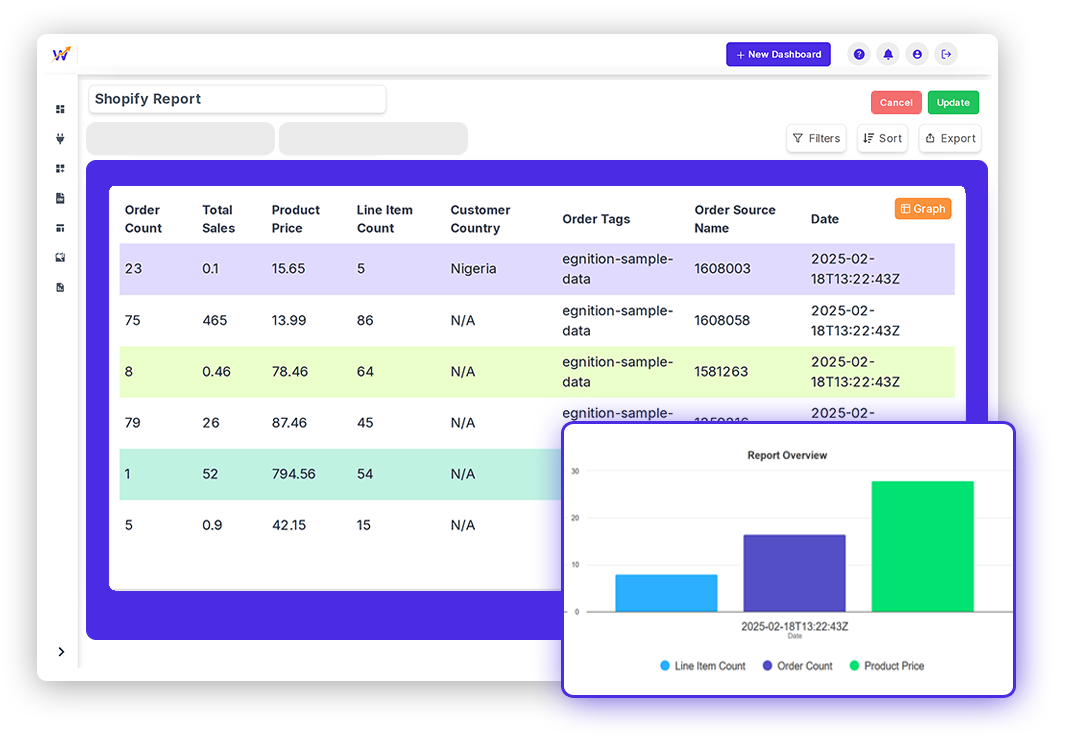Open the Sort dropdown

(882, 138)
